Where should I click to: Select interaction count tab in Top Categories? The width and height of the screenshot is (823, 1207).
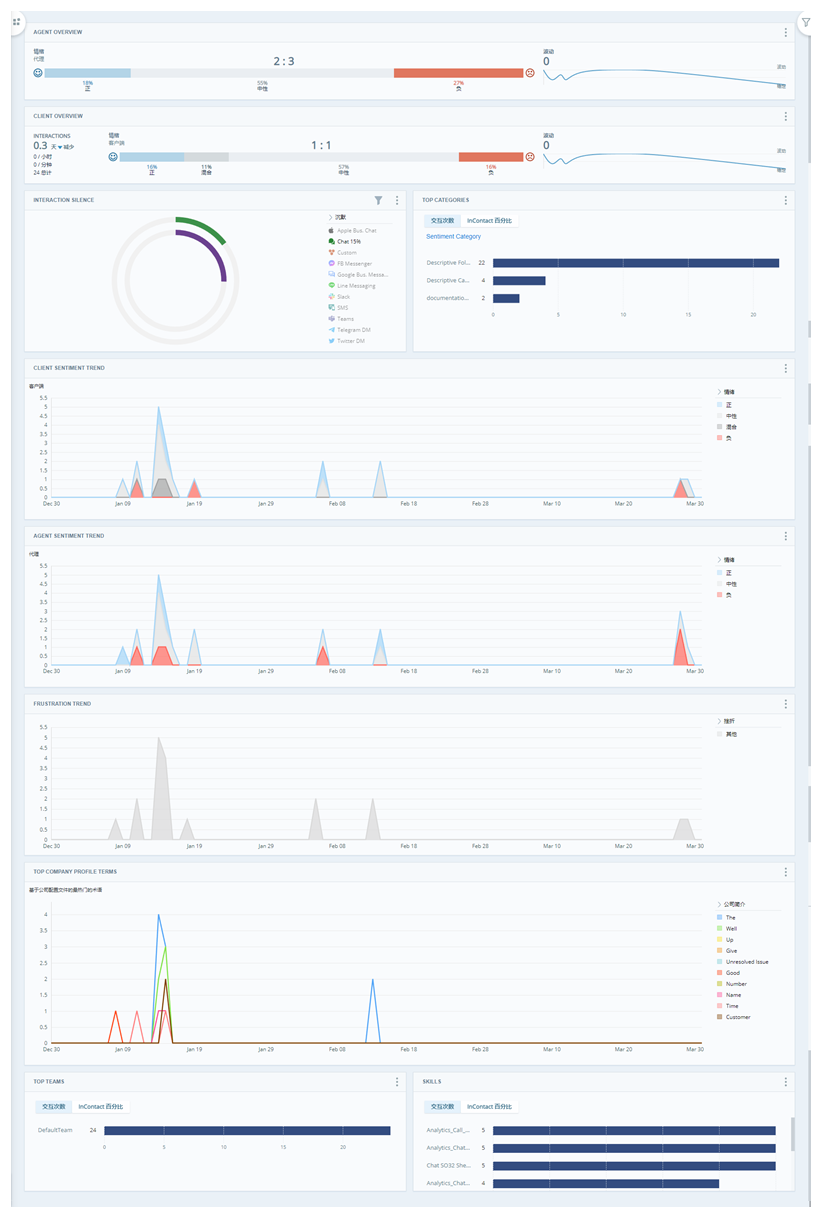(x=442, y=220)
